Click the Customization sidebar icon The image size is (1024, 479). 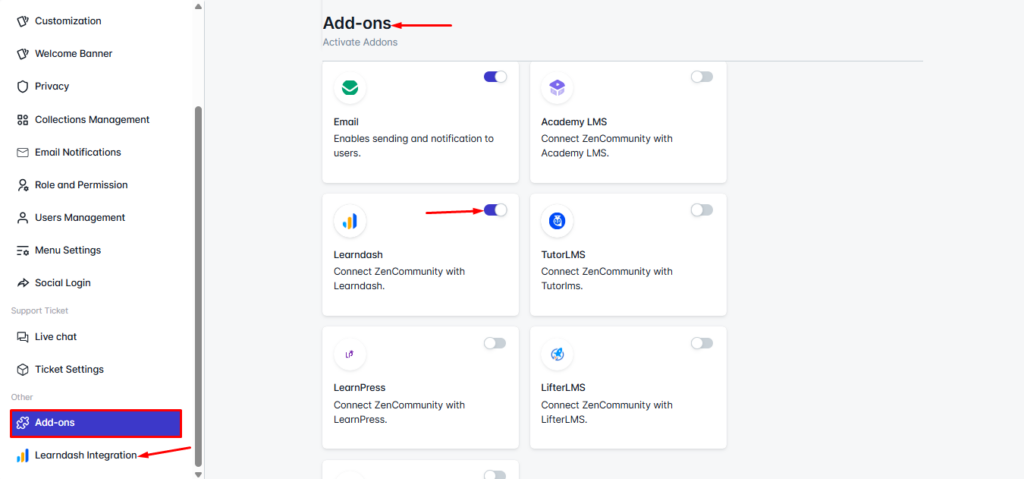coord(23,21)
